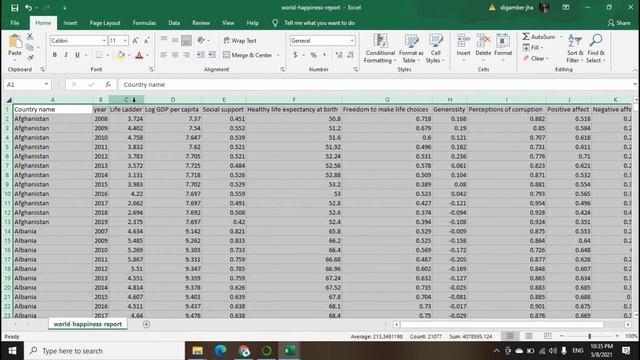Open Conditional Formatting menu
Viewport: 640px width, 360px height.
tap(380, 48)
